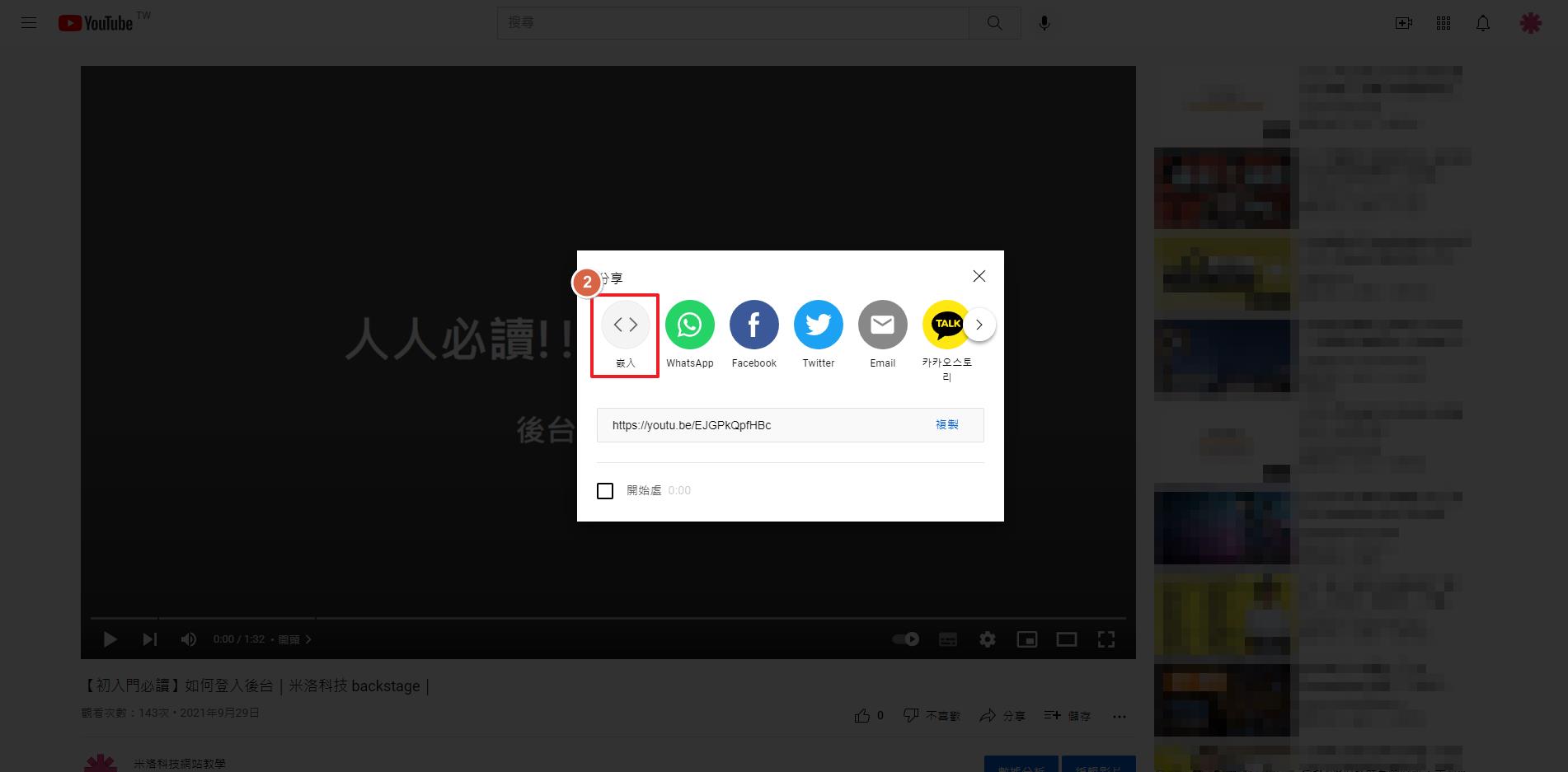Click the YouTube search field

tap(732, 23)
